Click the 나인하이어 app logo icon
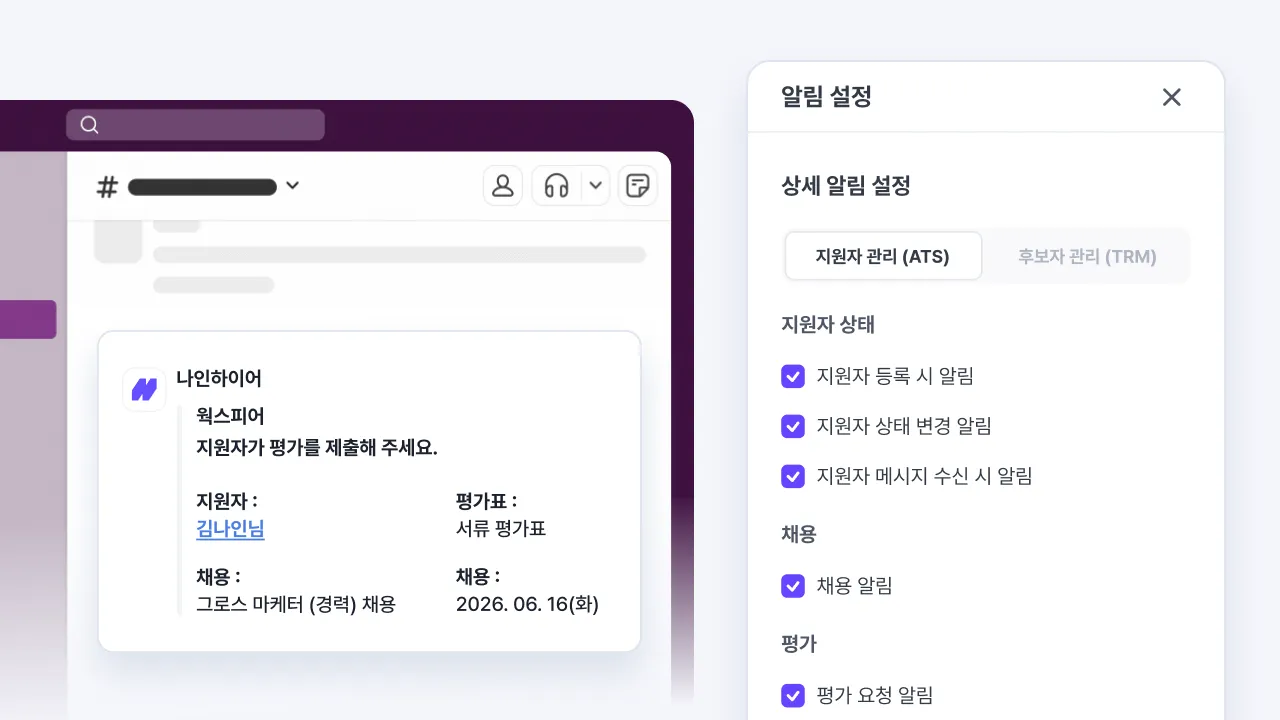This screenshot has width=1280, height=720. 144,389
